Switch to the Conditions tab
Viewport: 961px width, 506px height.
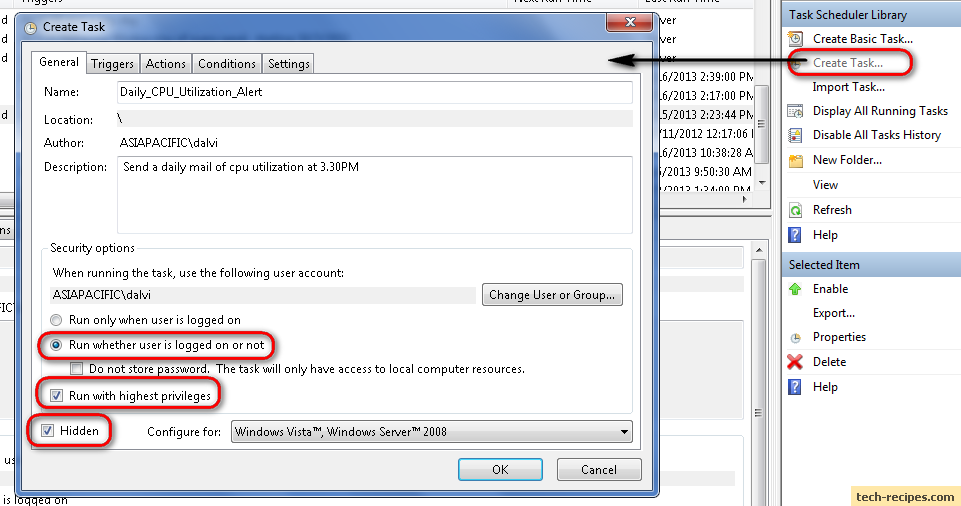click(227, 64)
